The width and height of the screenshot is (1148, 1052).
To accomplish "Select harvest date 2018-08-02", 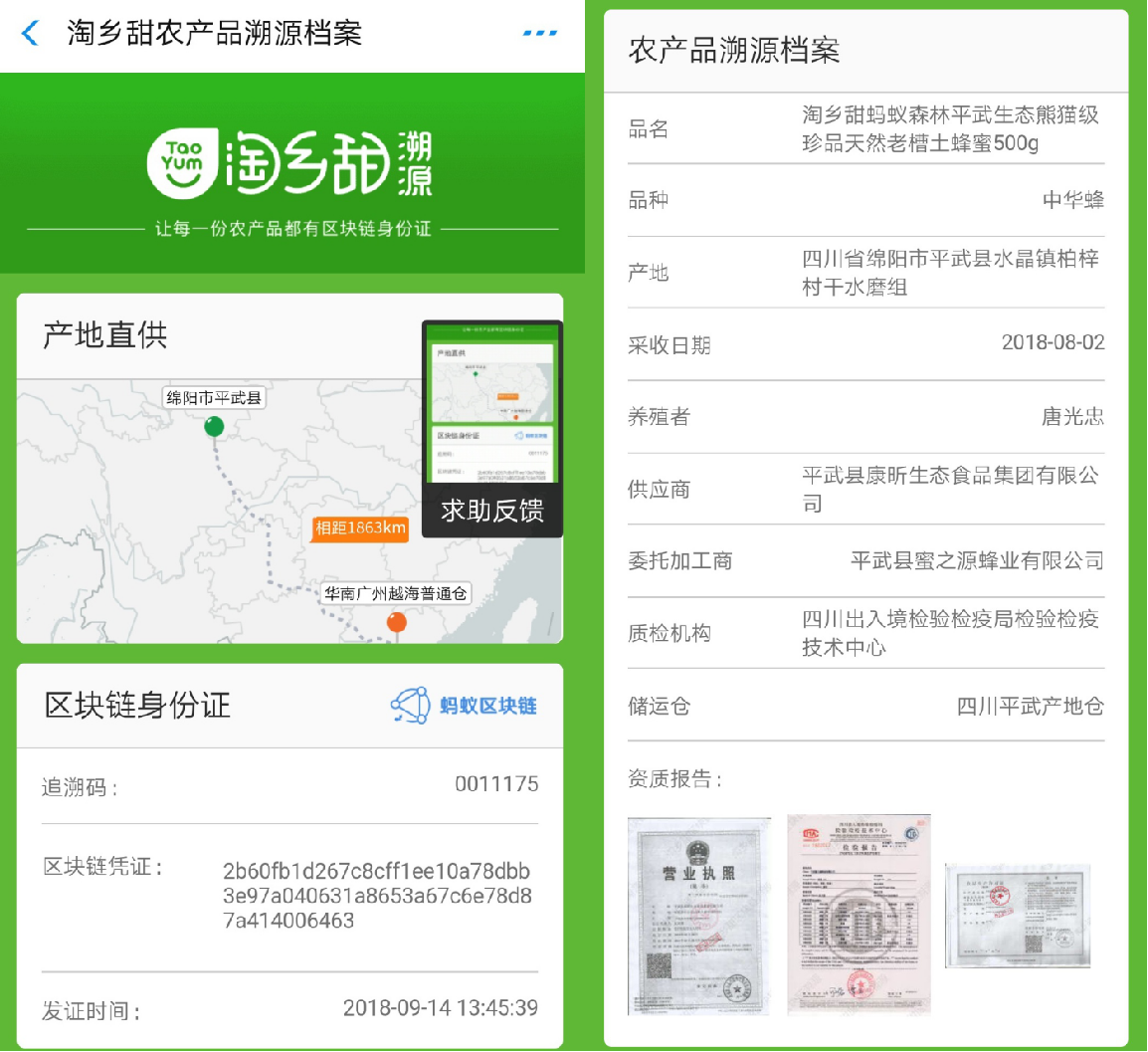I will (1052, 342).
